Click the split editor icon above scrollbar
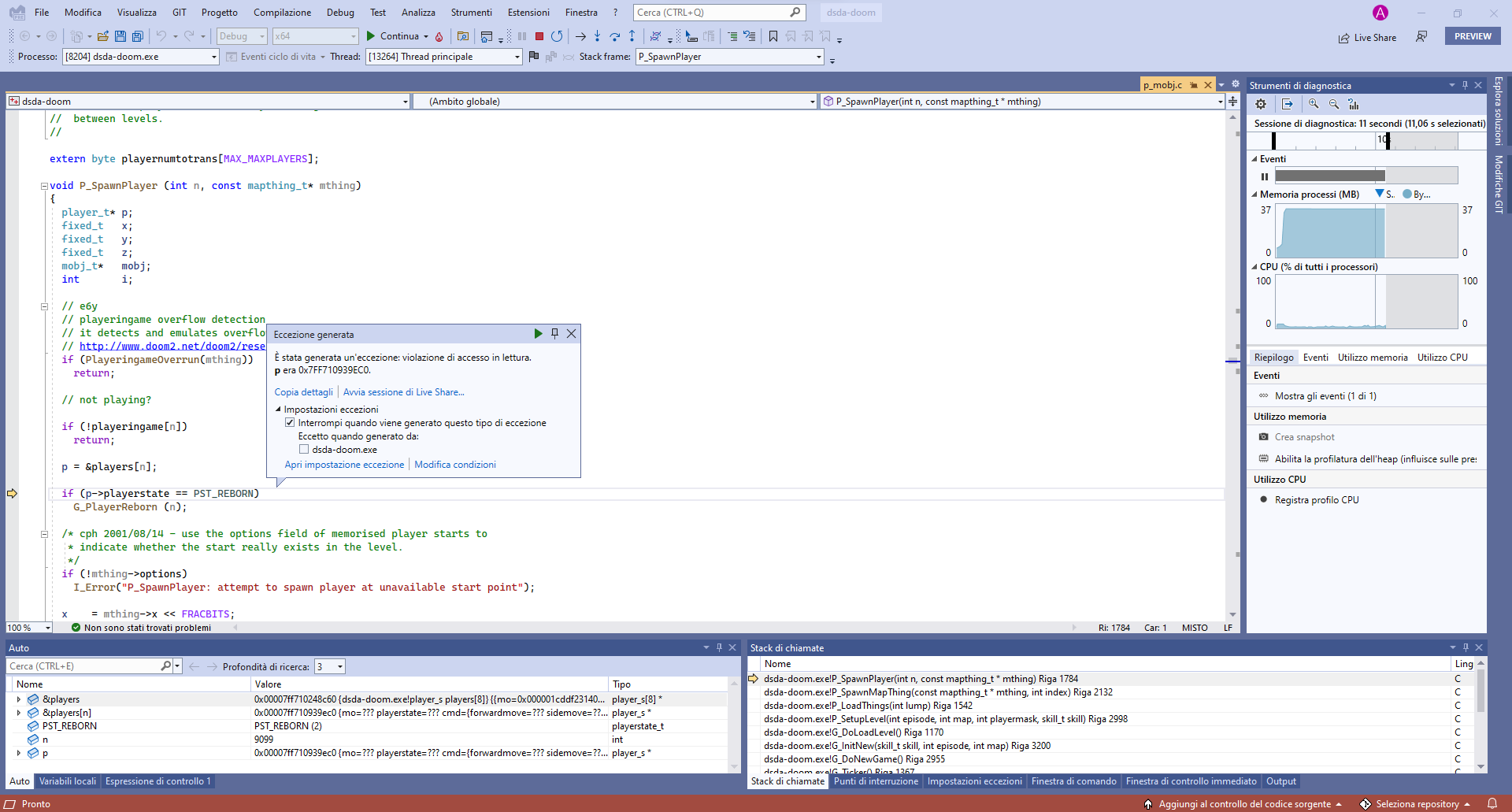The image size is (1512, 812). (x=1232, y=102)
